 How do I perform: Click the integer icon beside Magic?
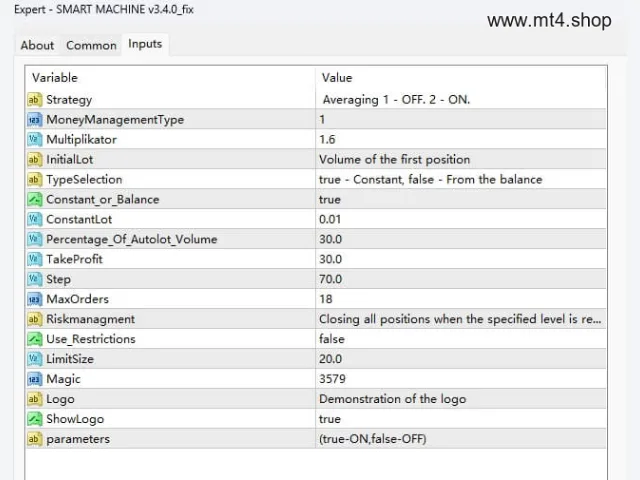[x=35, y=379]
